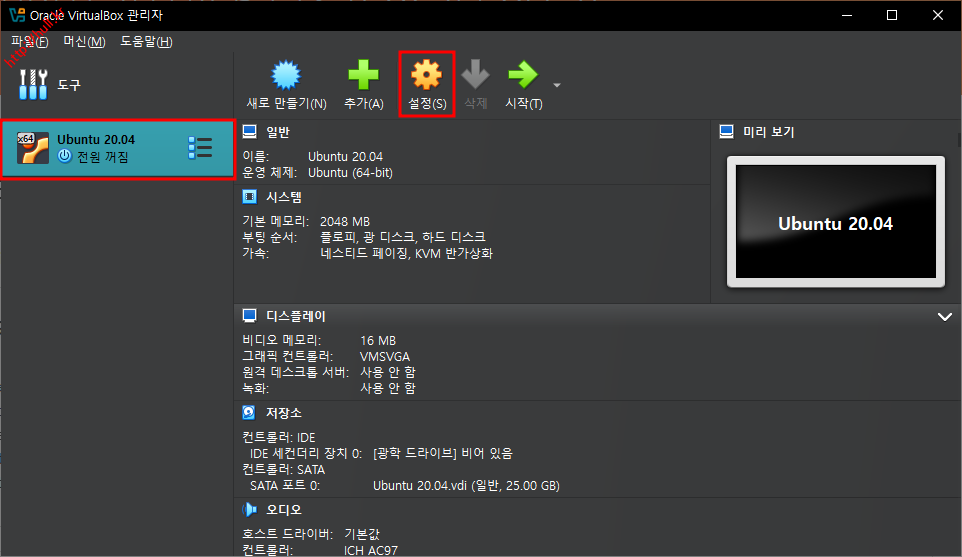Click the System (시스템) section header

coord(284,197)
